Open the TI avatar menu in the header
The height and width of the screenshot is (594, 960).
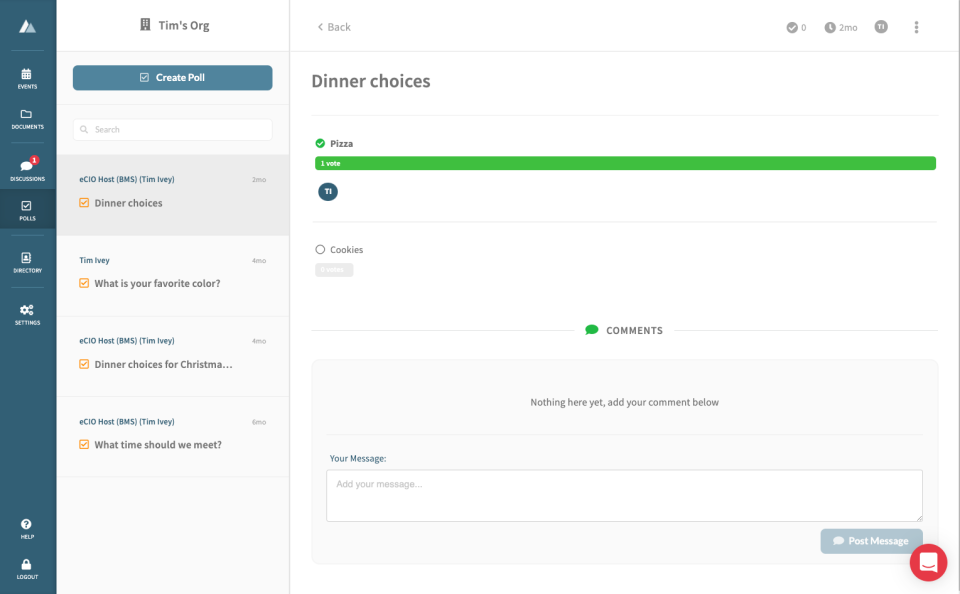(x=881, y=27)
